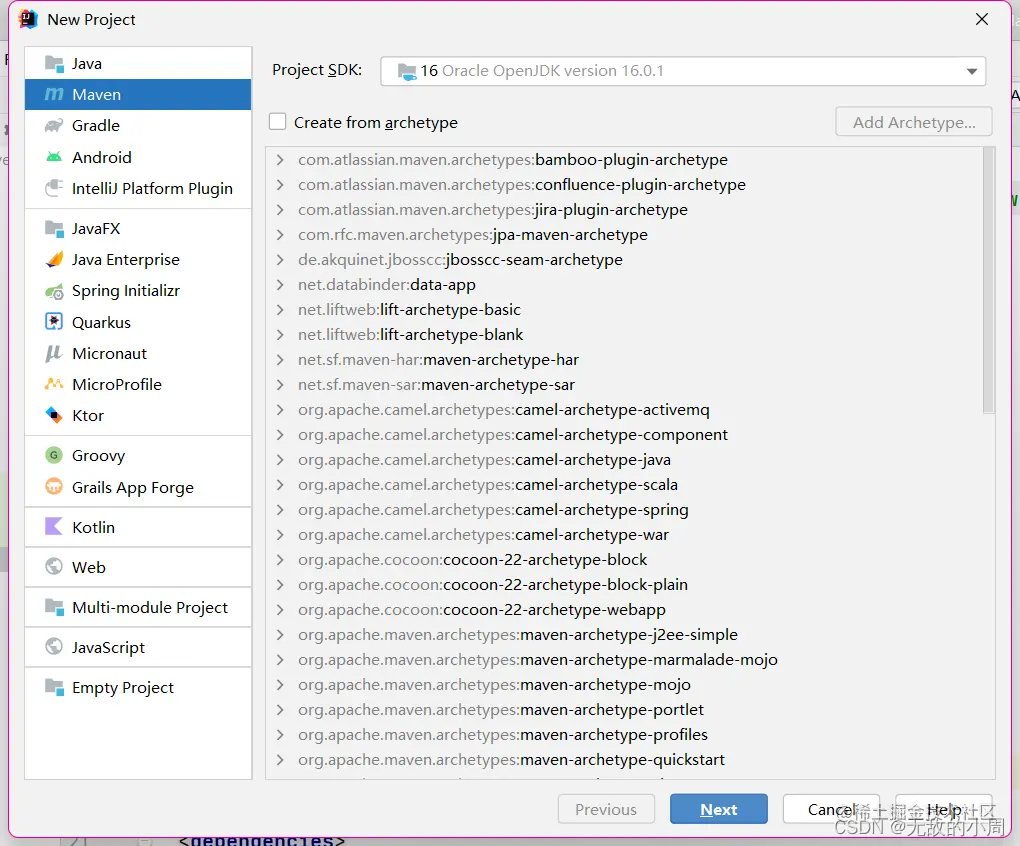Expand bamboo-plugin-archetype tree node
The height and width of the screenshot is (846, 1020).
(280, 159)
